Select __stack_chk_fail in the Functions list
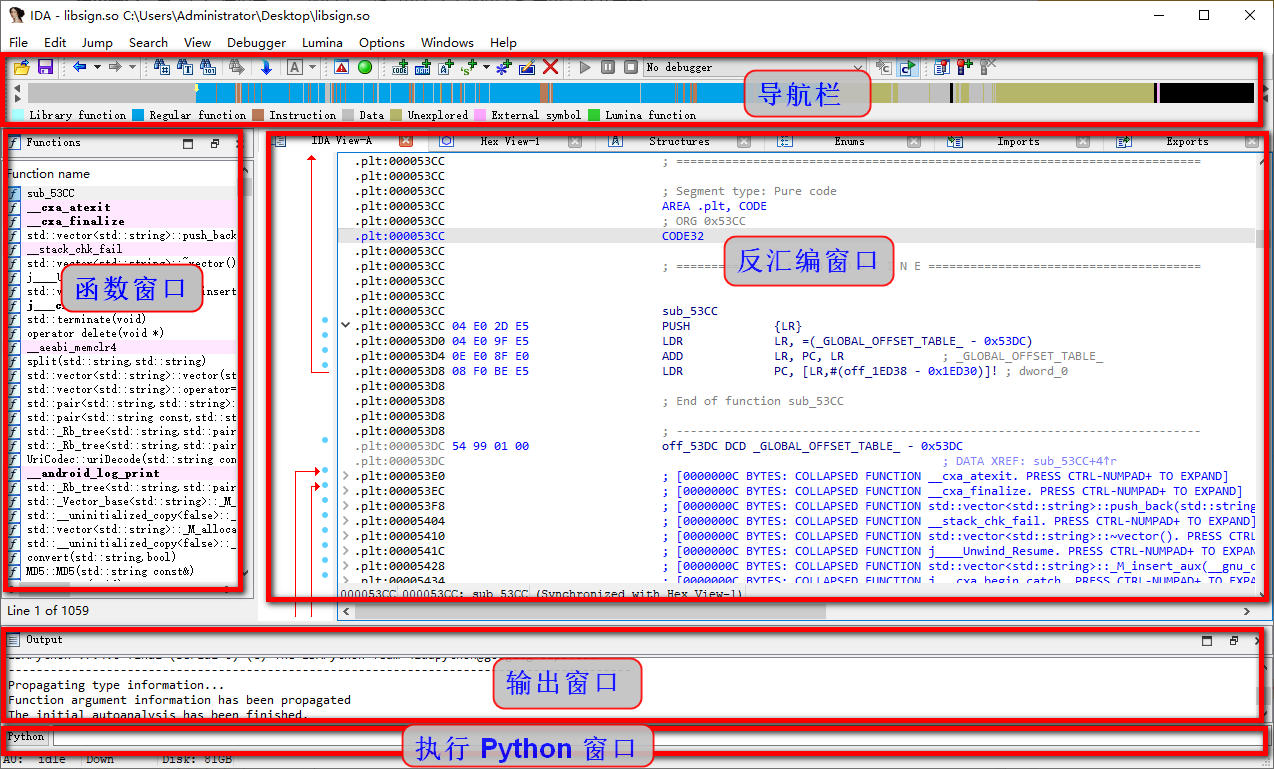 [75, 249]
